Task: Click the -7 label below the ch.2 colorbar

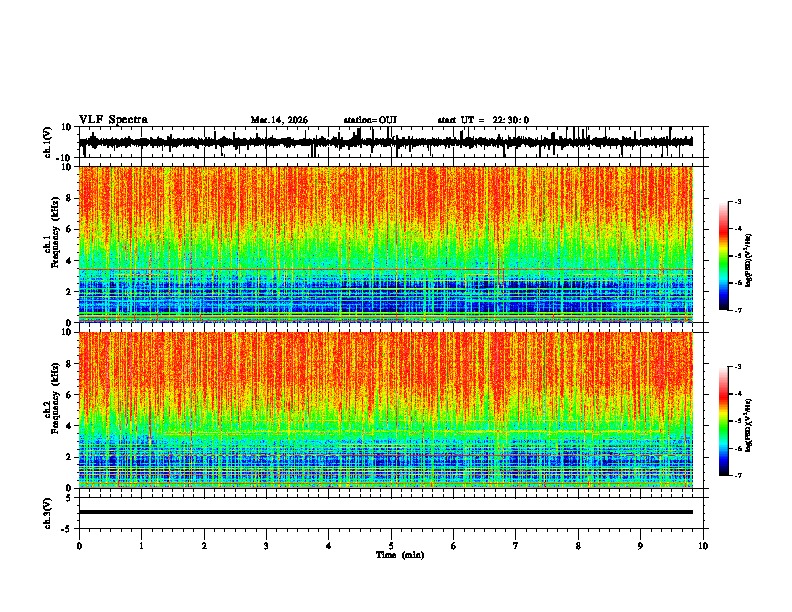Action: (x=737, y=475)
